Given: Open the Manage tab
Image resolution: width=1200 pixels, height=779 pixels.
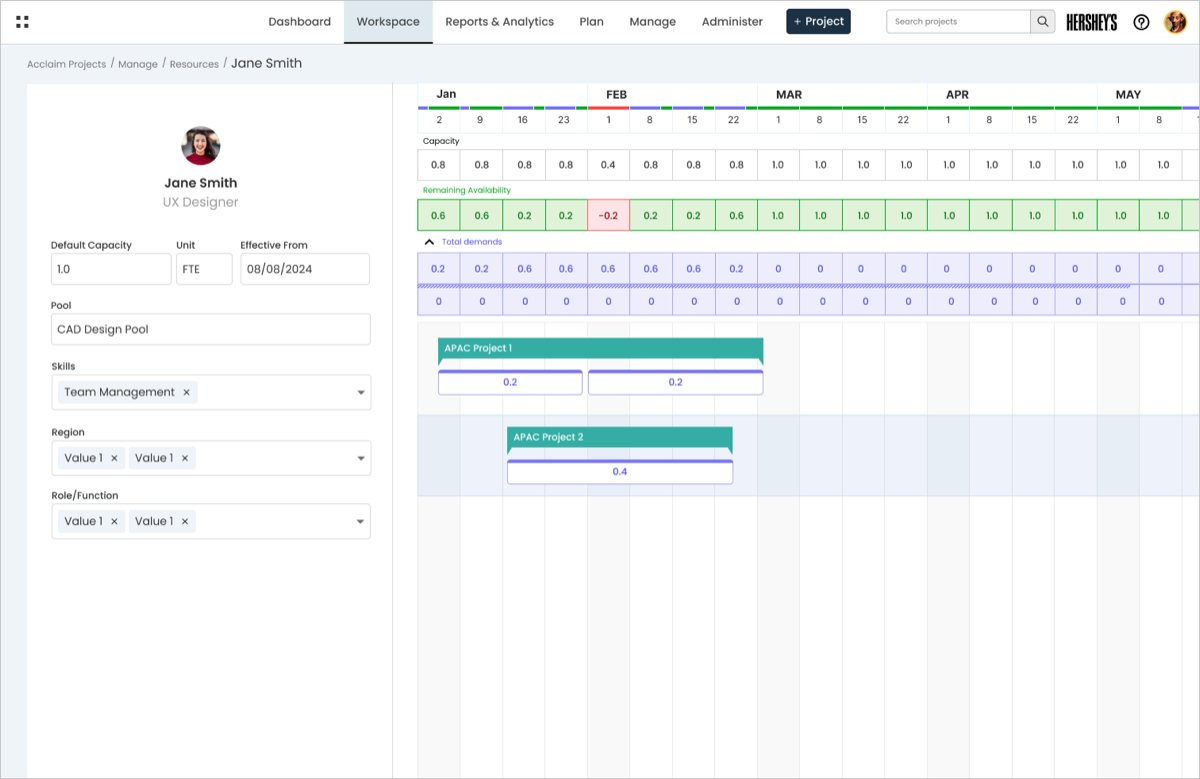Looking at the screenshot, I should [x=652, y=22].
